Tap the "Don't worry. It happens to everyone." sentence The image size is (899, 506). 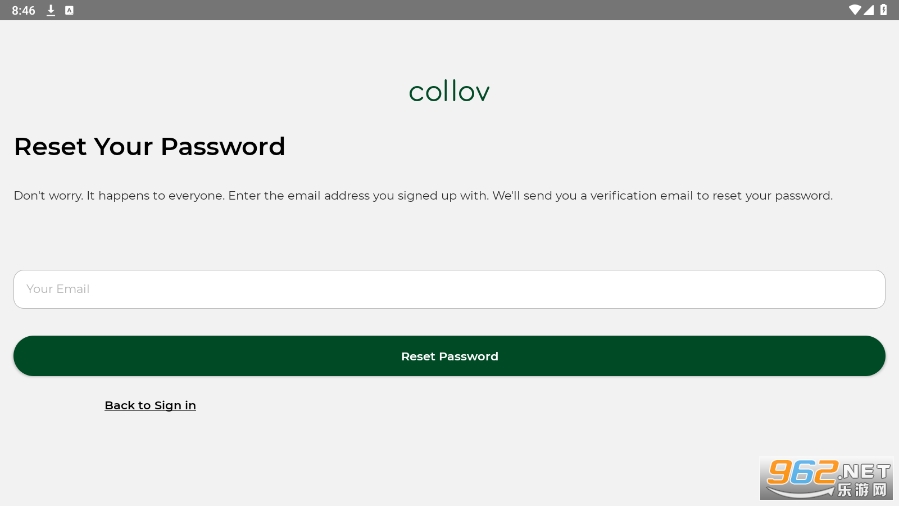(x=119, y=196)
